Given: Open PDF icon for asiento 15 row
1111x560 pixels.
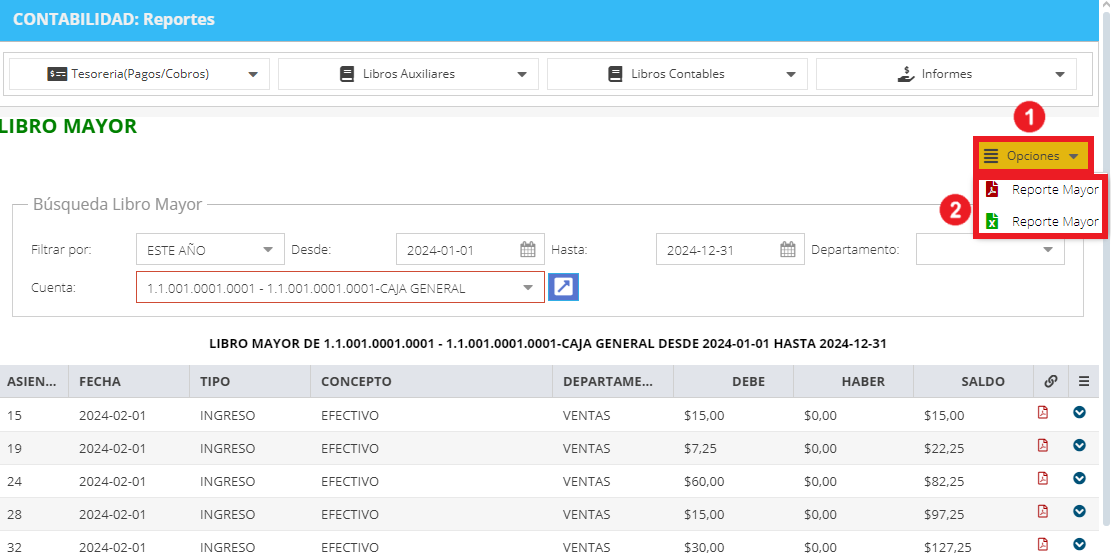Looking at the screenshot, I should click(1042, 413).
